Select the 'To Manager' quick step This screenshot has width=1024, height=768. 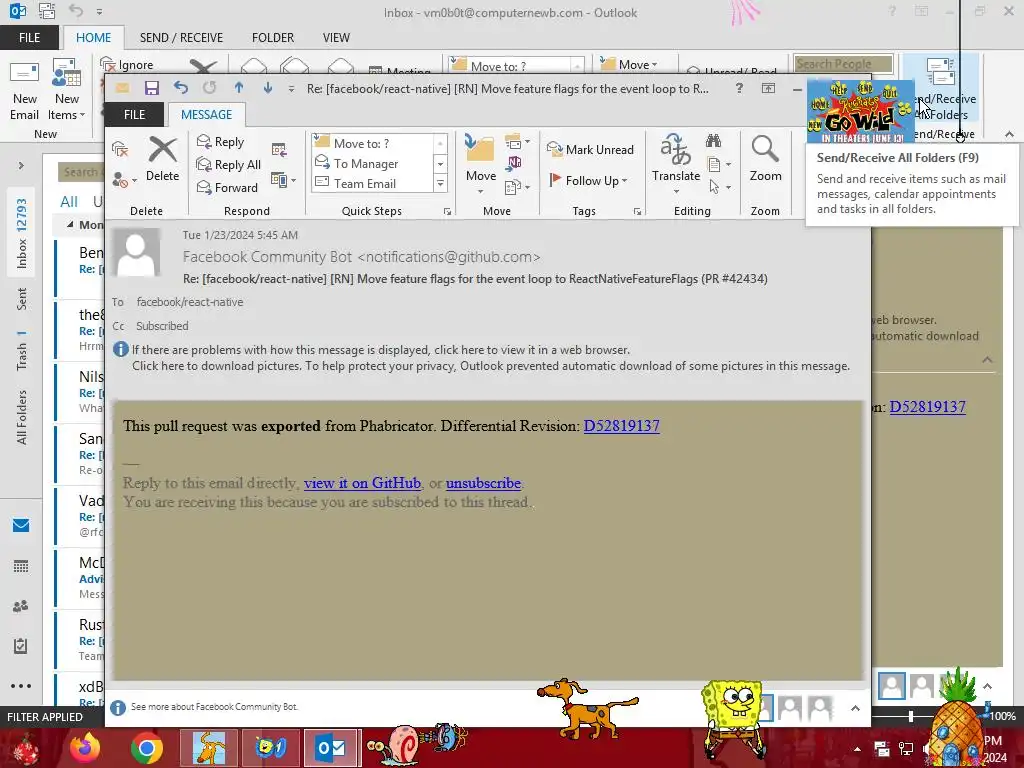[372, 163]
